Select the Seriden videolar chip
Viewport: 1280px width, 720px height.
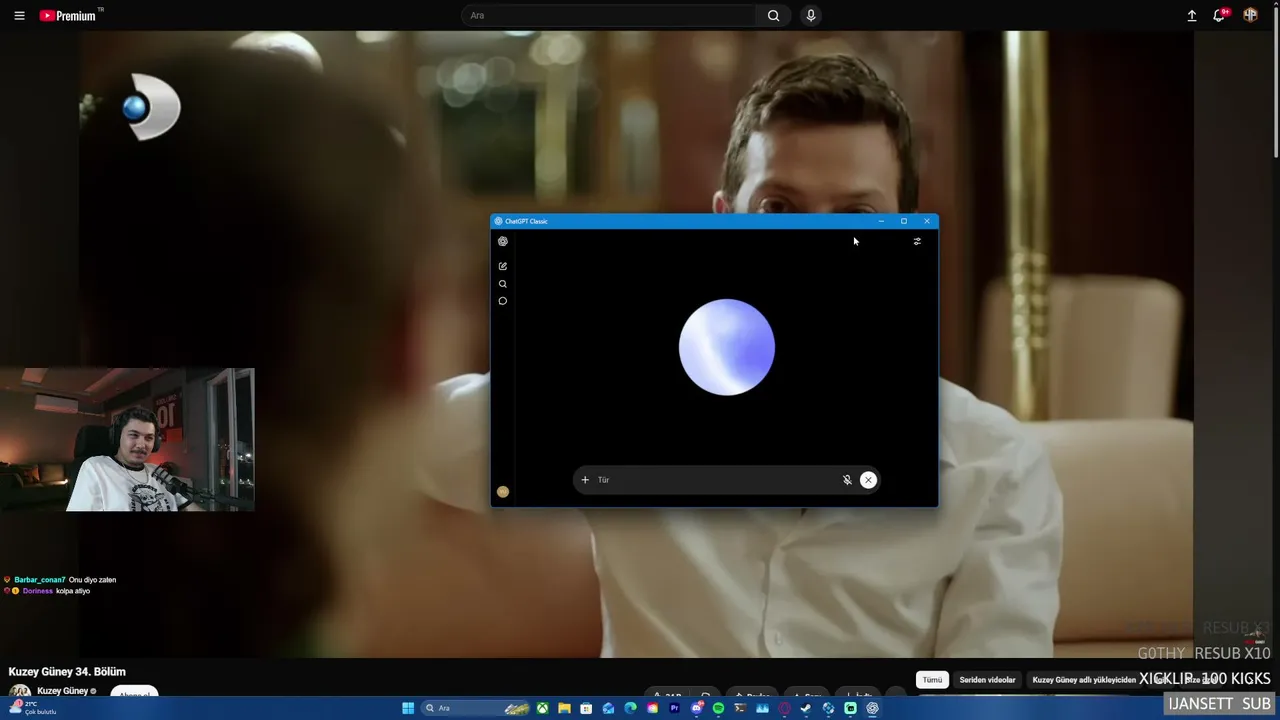tap(987, 680)
